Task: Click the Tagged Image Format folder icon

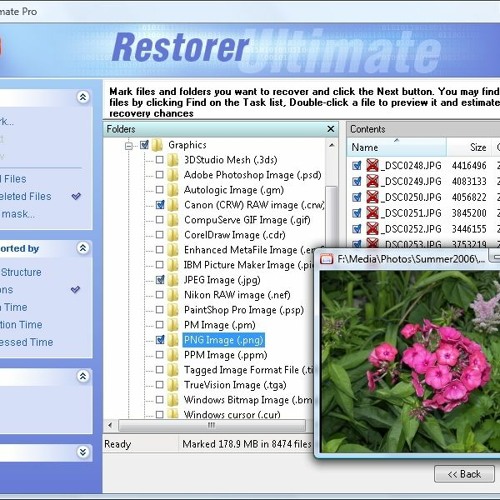Action: (x=173, y=370)
